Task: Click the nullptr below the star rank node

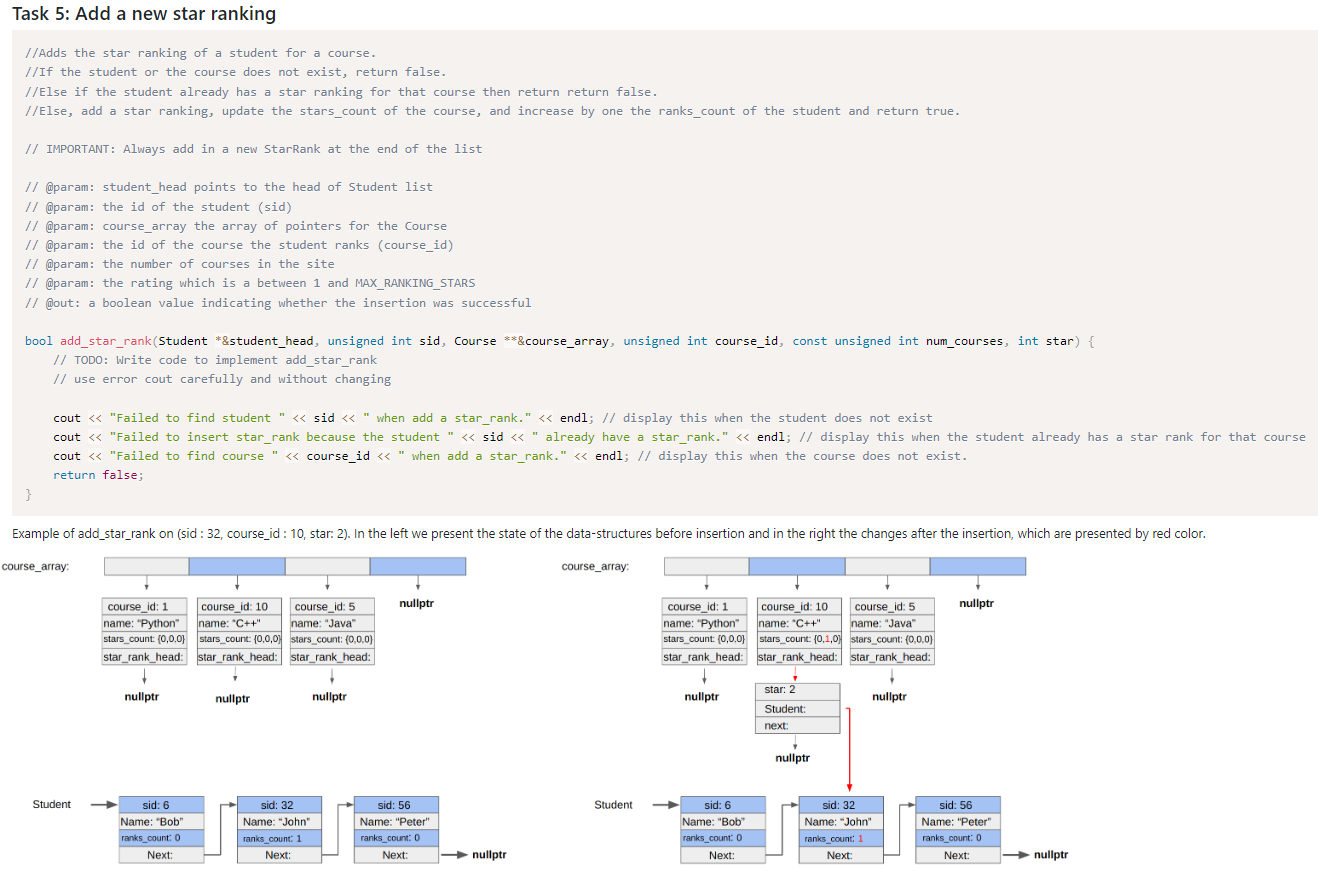Action: pos(792,758)
